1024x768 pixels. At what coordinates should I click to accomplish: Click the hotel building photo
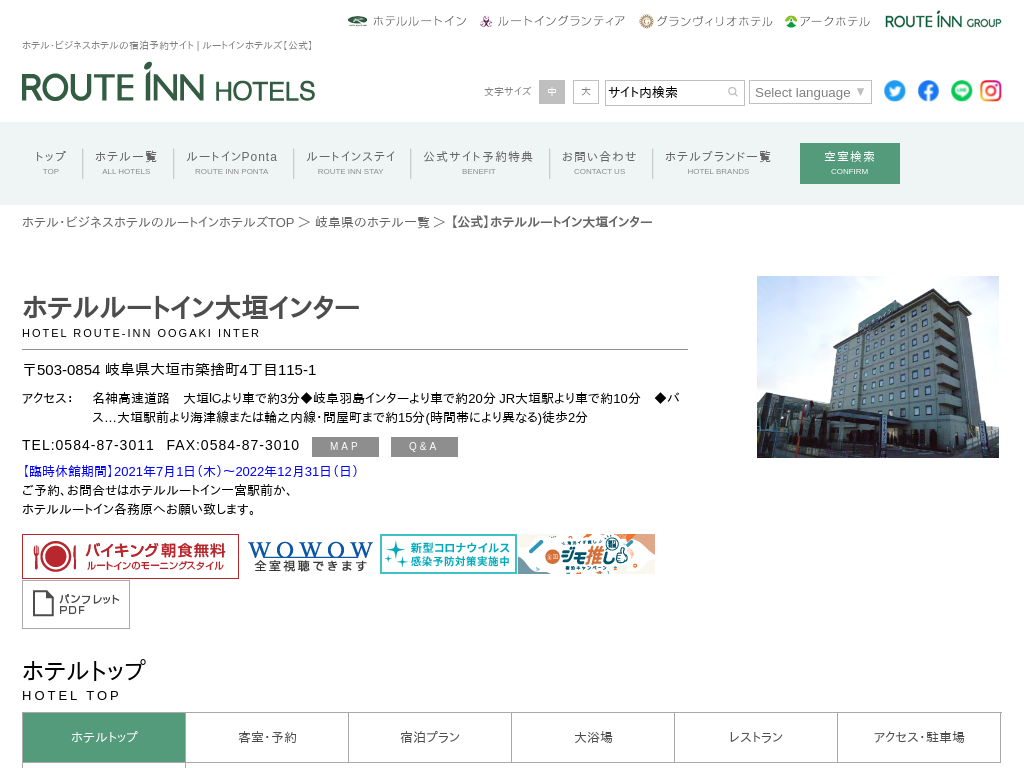(878, 367)
